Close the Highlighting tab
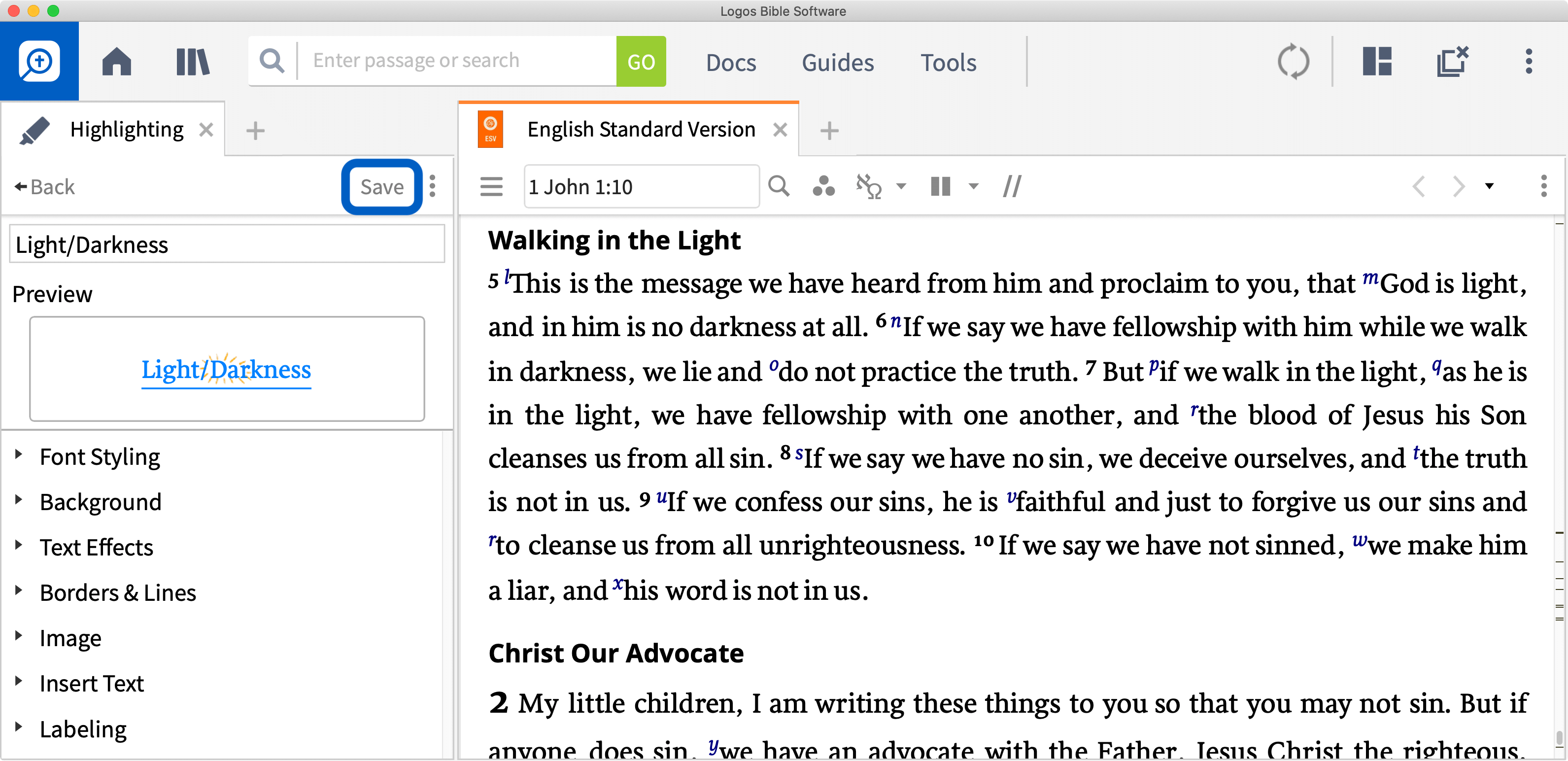1568x761 pixels. [x=206, y=130]
